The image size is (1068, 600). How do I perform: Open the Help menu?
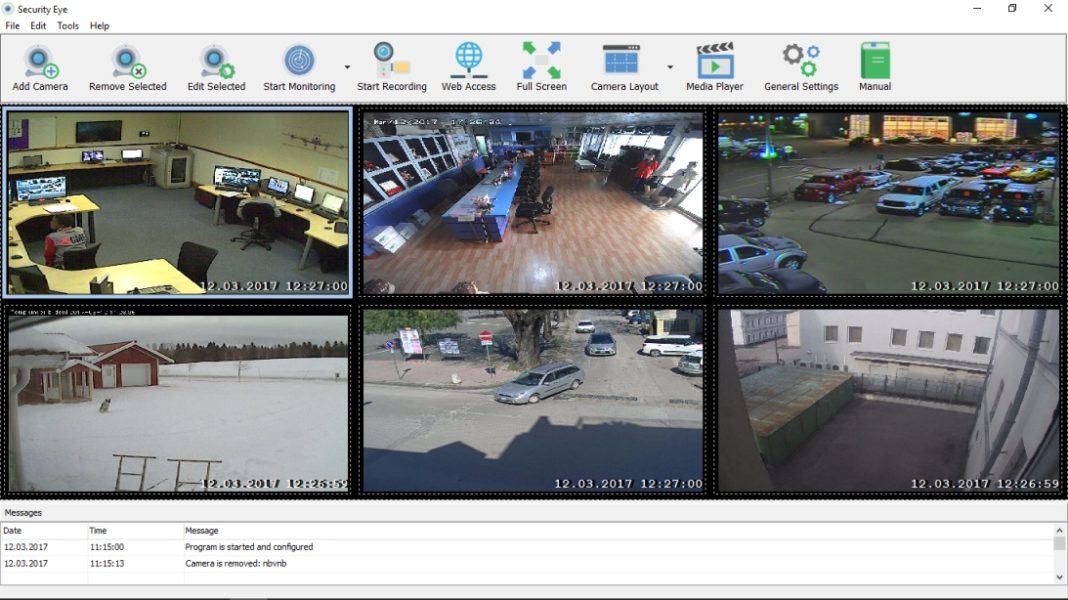point(99,25)
